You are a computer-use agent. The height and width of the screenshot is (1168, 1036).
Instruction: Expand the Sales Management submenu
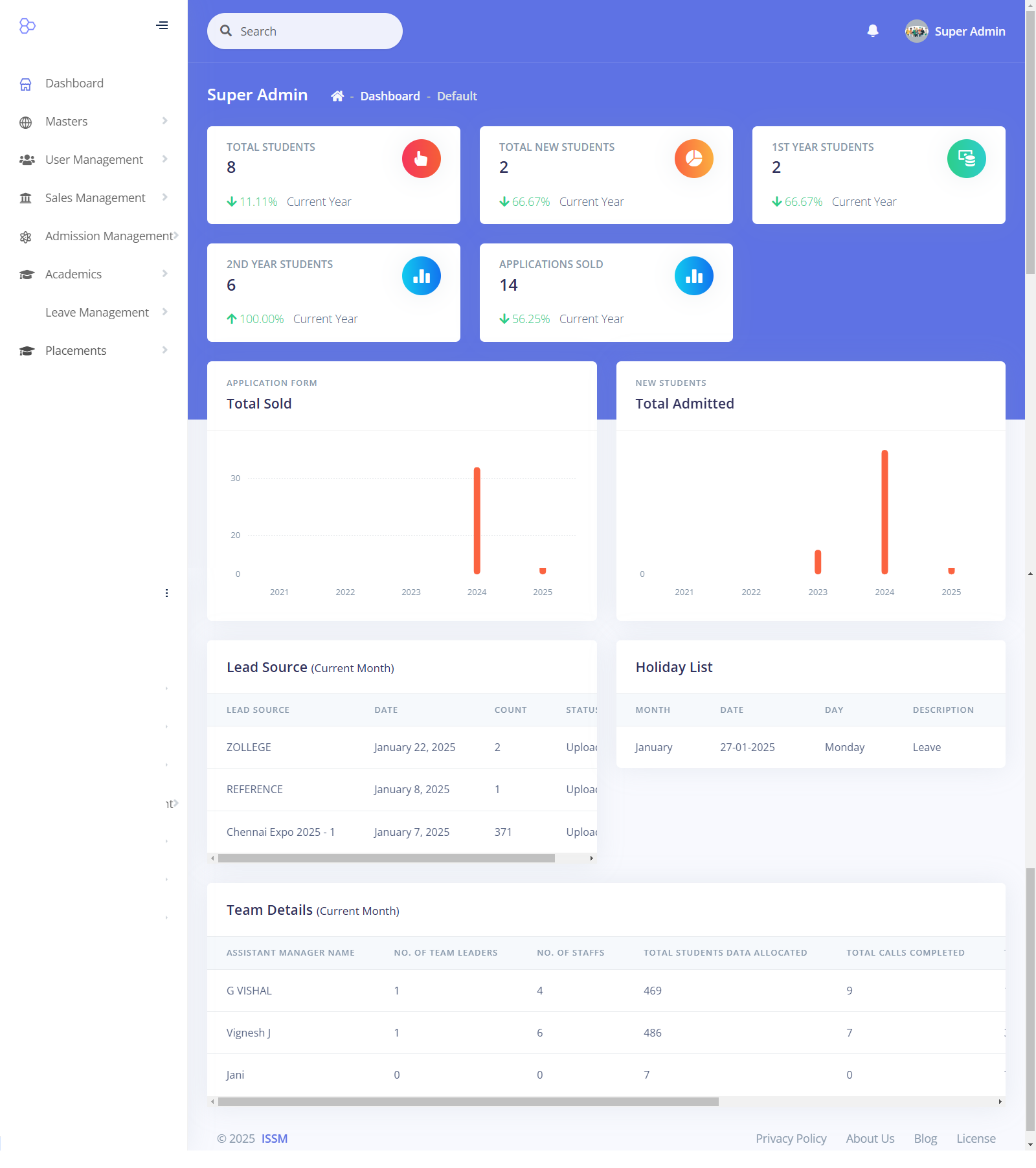pyautogui.click(x=94, y=197)
